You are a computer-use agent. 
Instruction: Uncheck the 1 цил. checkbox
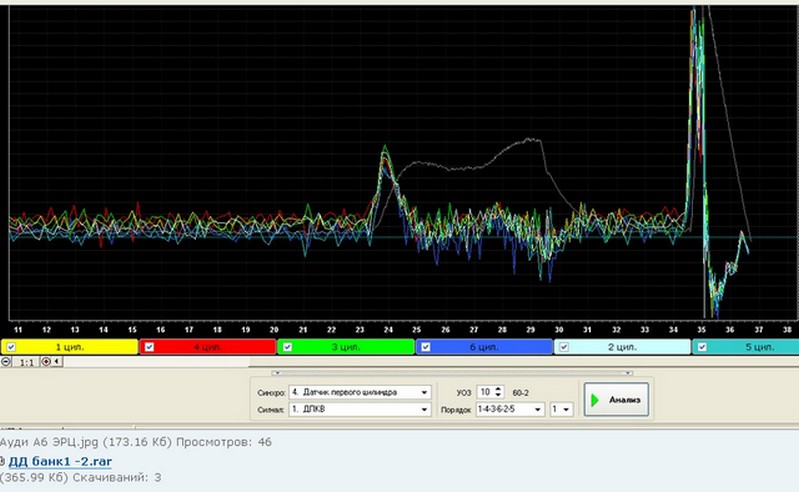pos(11,347)
